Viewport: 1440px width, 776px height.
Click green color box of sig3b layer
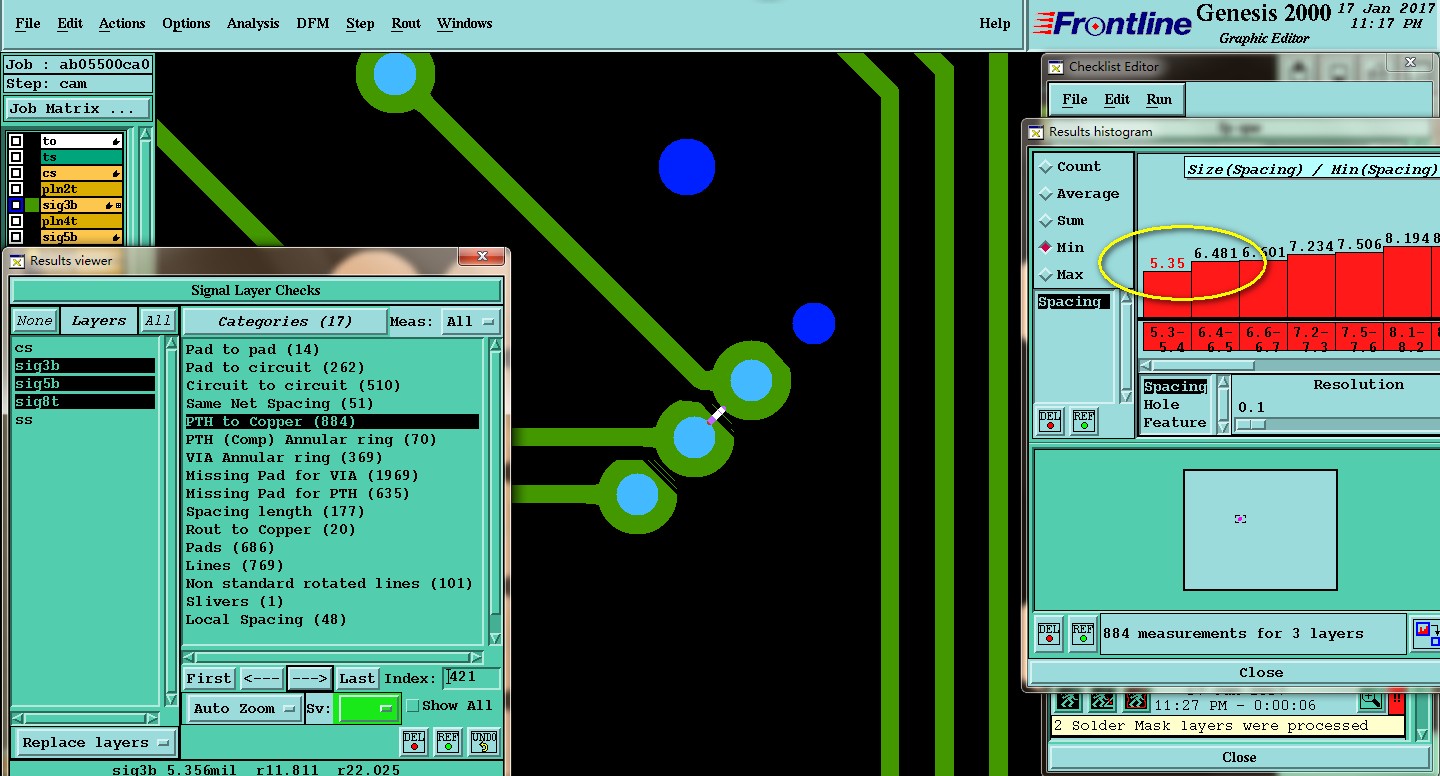pyautogui.click(x=32, y=205)
